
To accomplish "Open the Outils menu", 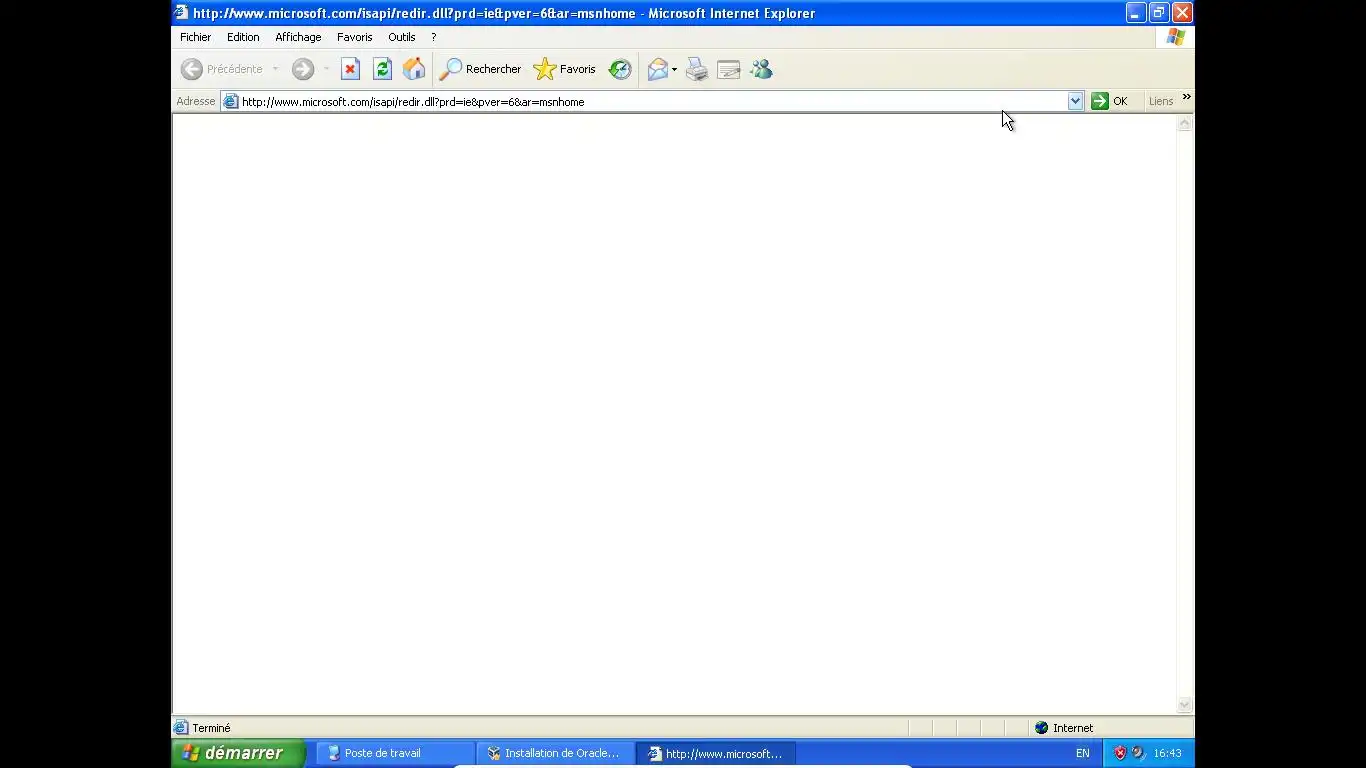I will point(401,37).
